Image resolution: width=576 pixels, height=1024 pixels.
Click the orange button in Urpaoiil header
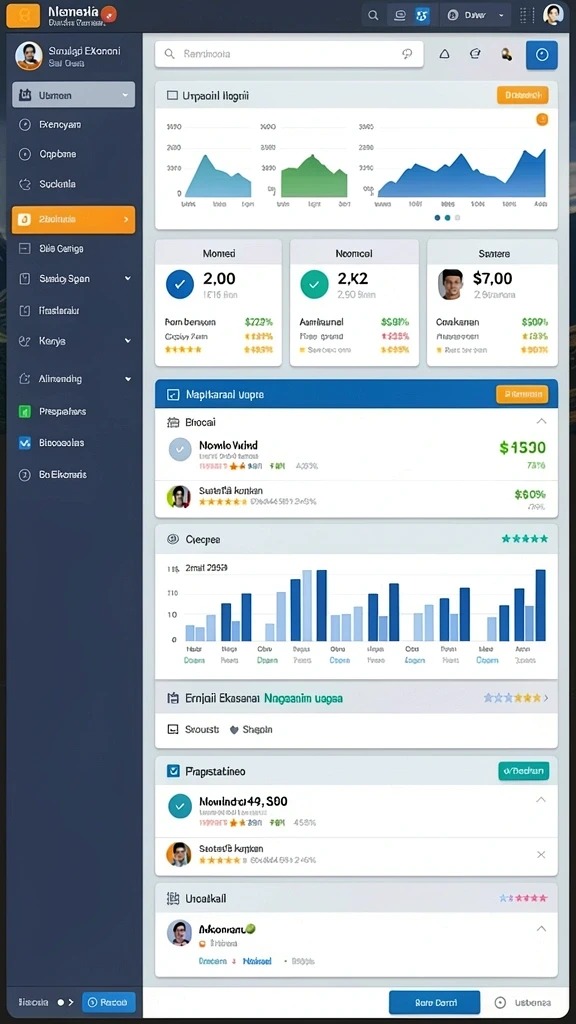pos(522,95)
